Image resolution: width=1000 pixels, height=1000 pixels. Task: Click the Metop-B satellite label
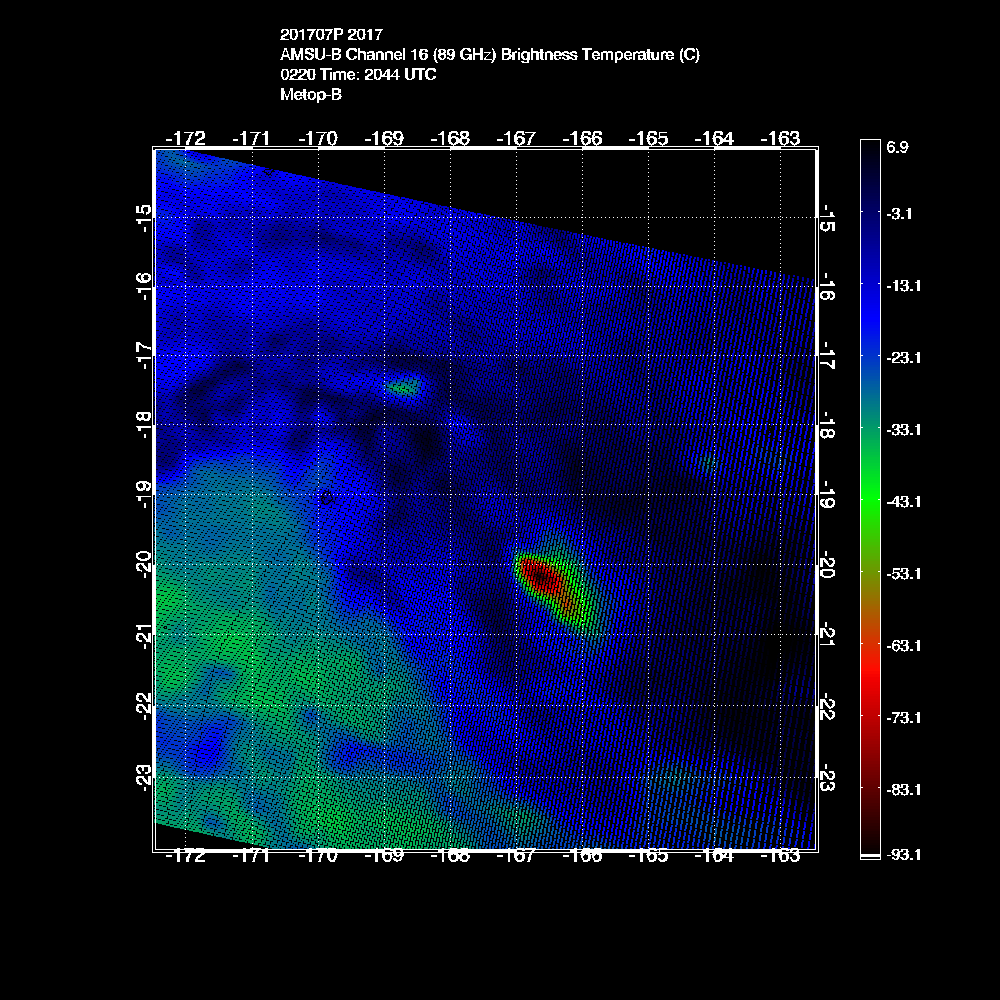[312, 95]
